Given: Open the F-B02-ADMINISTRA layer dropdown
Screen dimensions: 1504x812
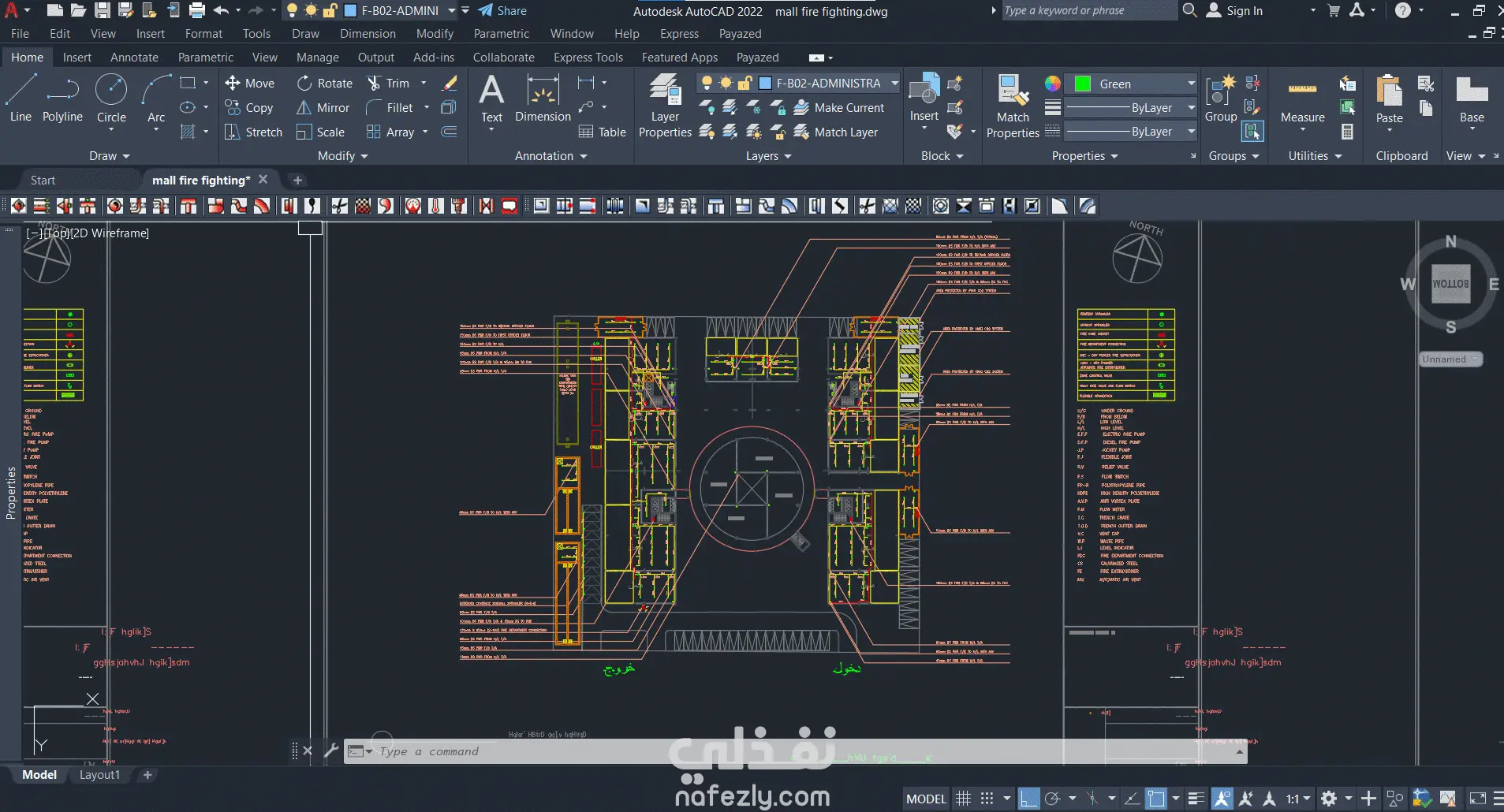Looking at the screenshot, I should pyautogui.click(x=894, y=83).
